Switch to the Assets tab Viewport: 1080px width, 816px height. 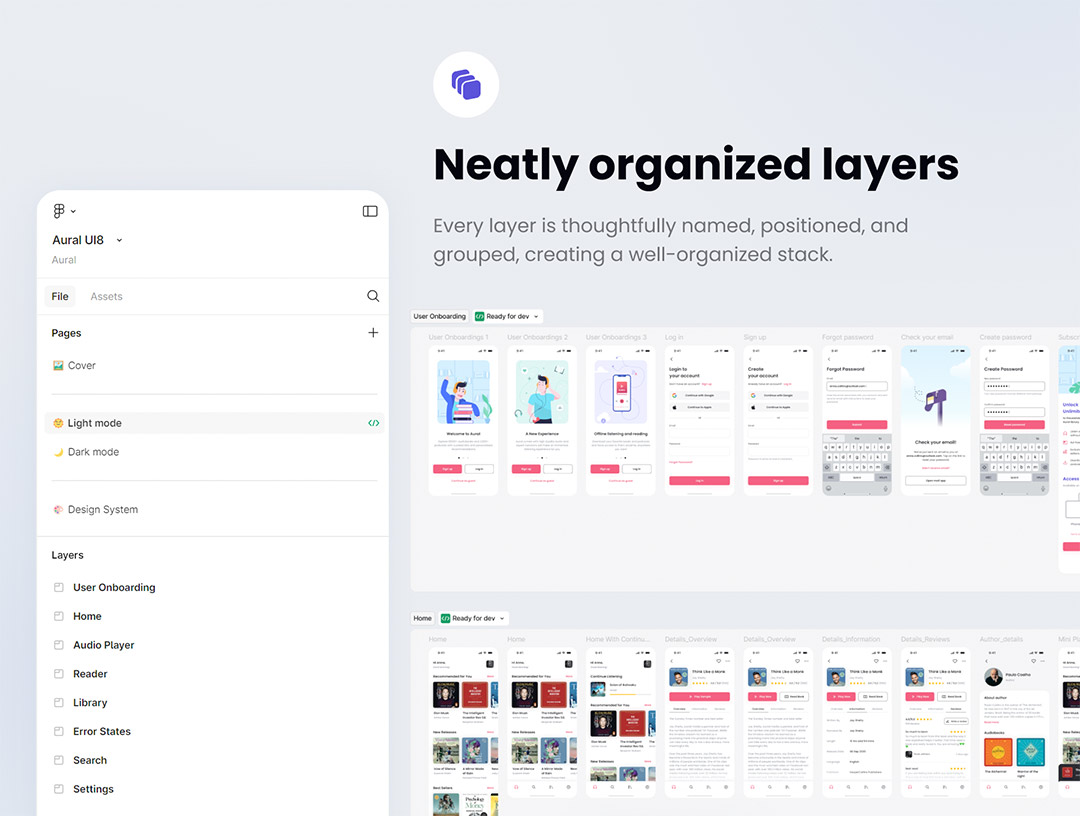click(106, 296)
